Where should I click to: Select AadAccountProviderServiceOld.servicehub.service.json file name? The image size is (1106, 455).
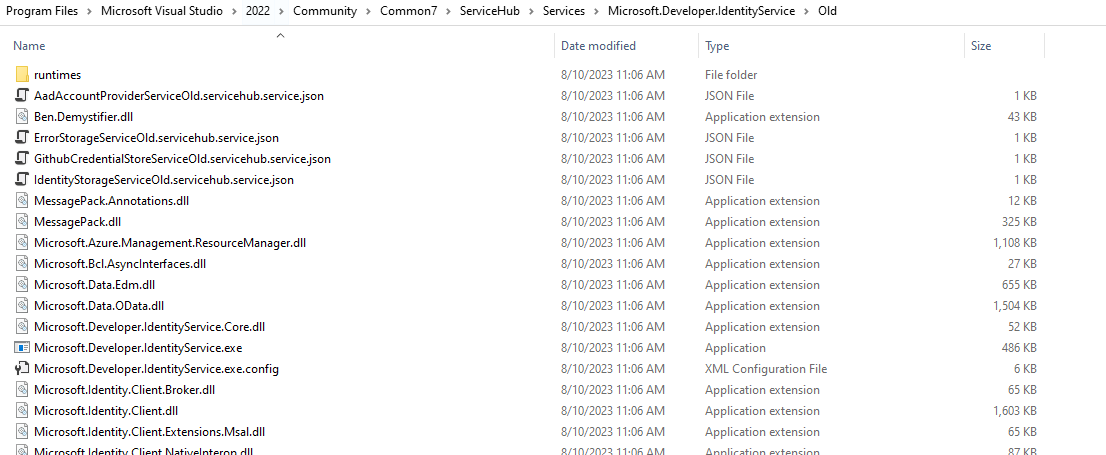tap(179, 95)
